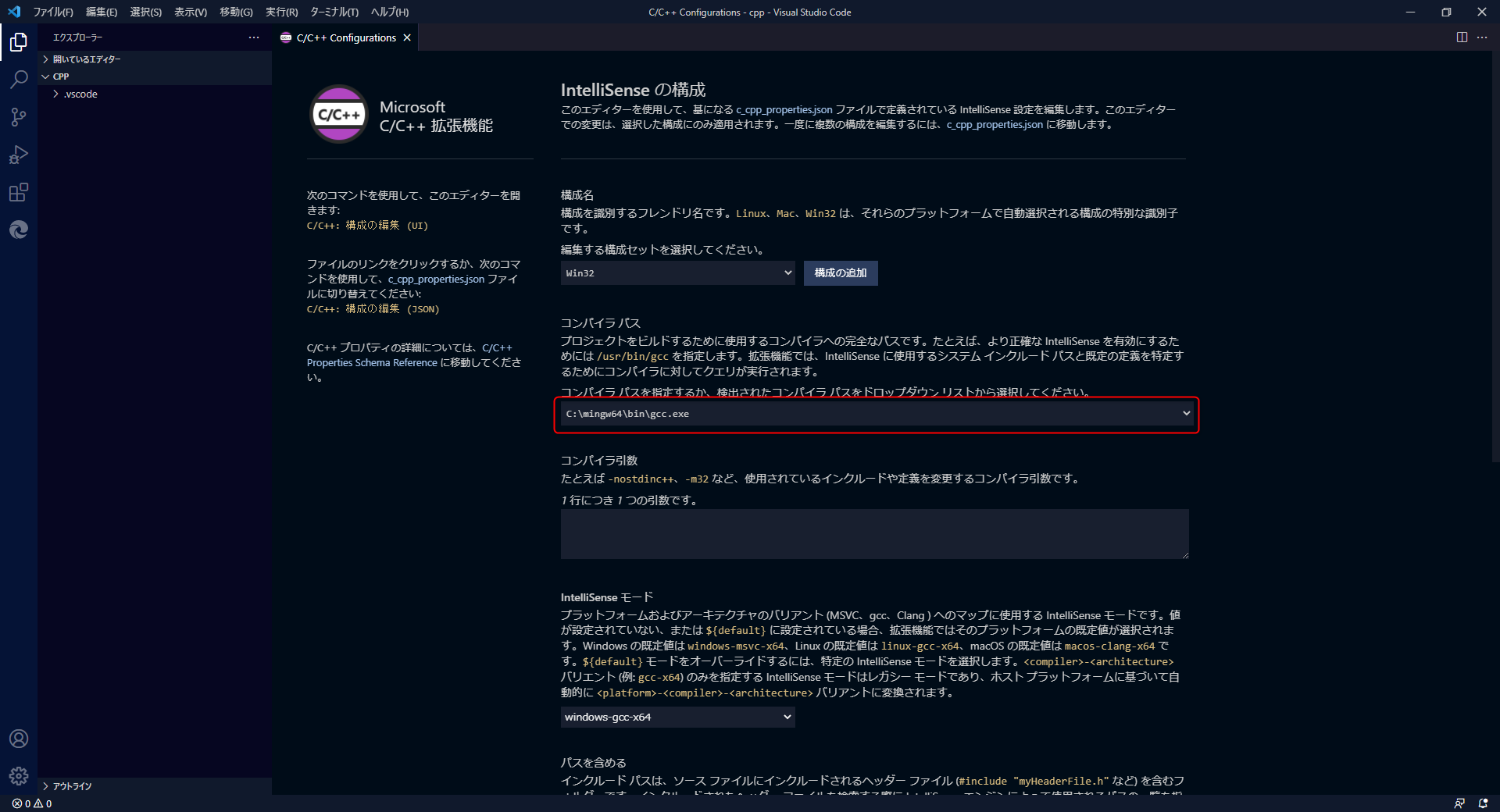Click the 構成の追加 button
The width and height of the screenshot is (1500, 812).
coord(841,273)
